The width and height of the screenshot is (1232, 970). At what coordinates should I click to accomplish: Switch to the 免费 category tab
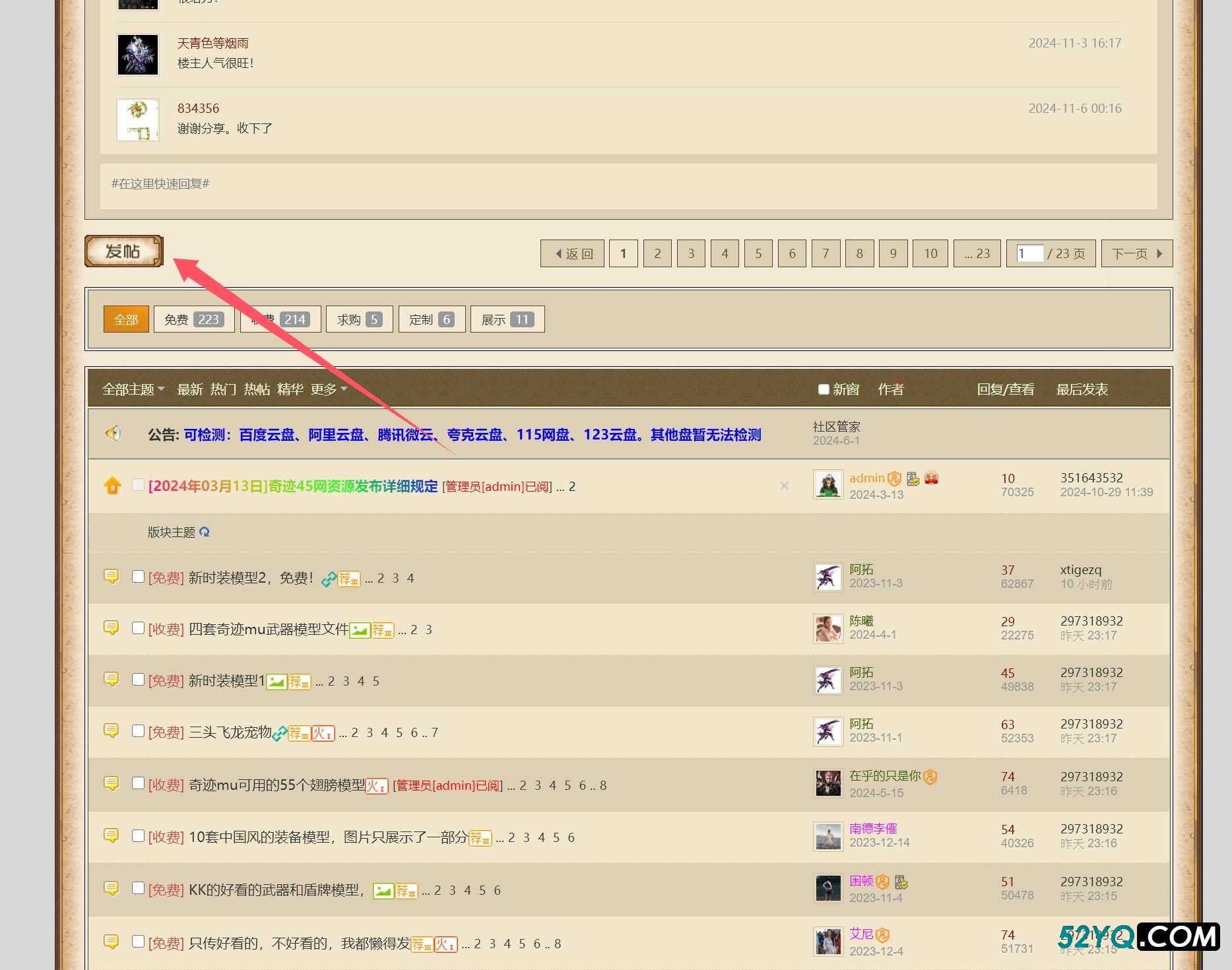193,320
